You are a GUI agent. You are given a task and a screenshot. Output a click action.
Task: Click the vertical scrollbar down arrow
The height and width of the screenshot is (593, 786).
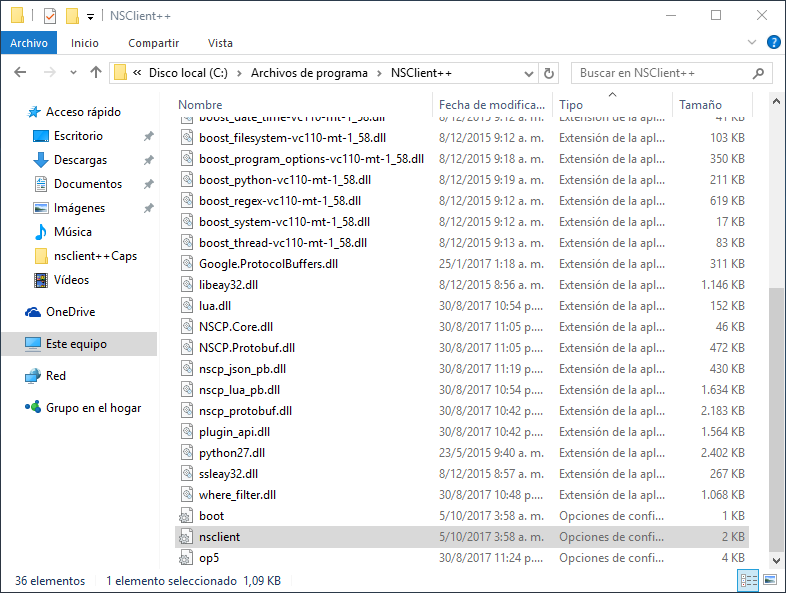[x=776, y=560]
